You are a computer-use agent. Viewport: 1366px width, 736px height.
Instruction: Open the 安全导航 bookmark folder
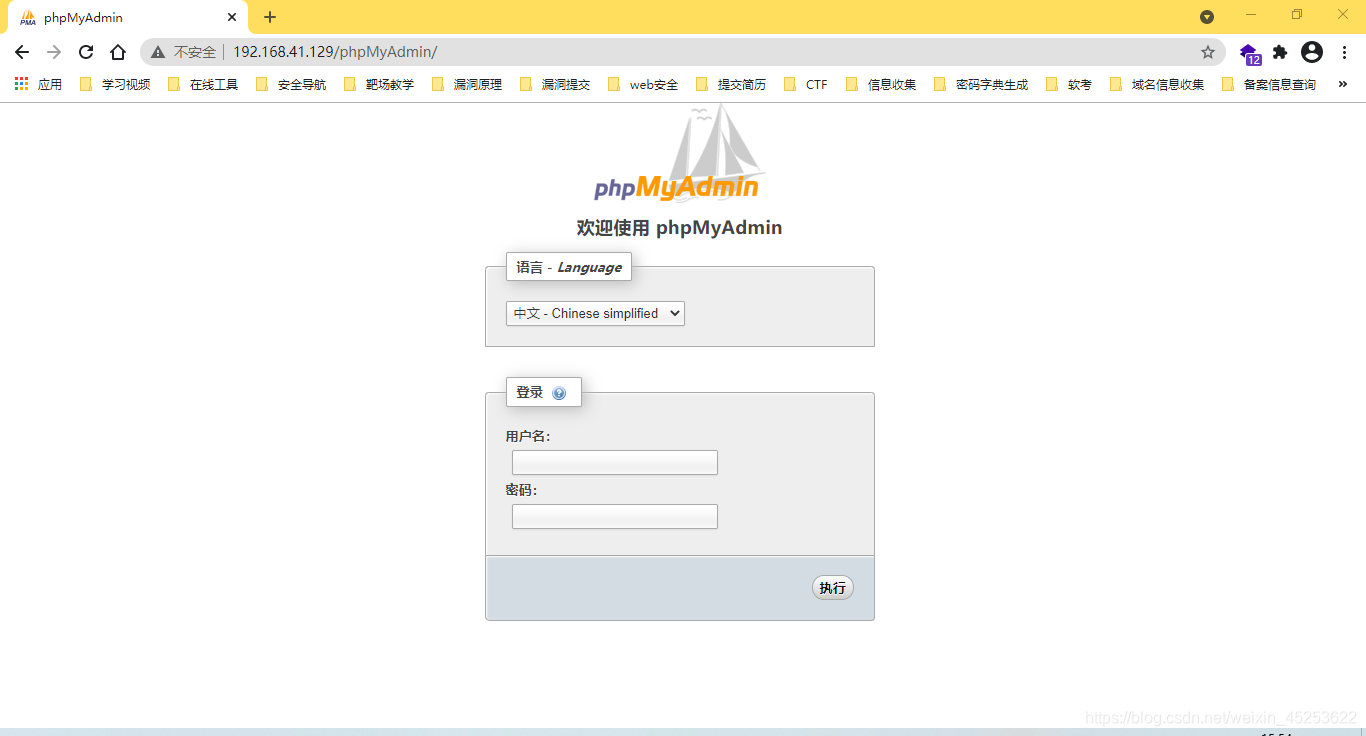pyautogui.click(x=291, y=85)
